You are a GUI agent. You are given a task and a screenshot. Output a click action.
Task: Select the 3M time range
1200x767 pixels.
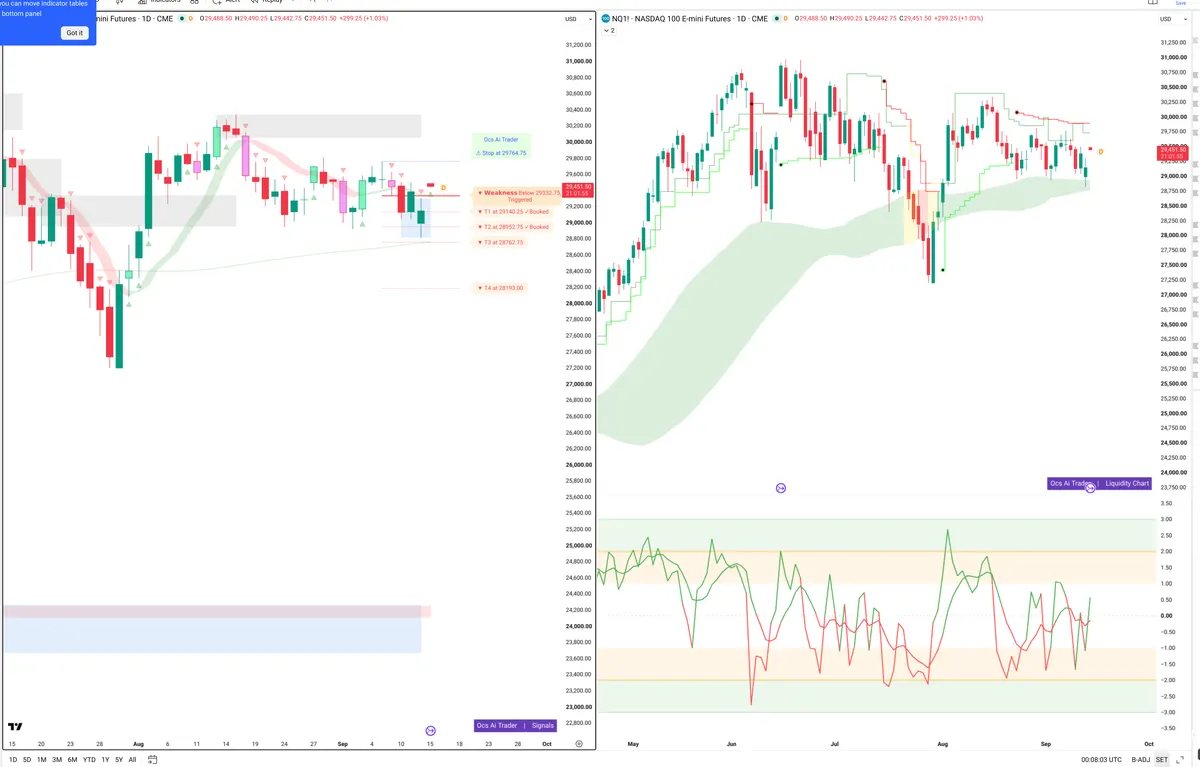pos(57,760)
